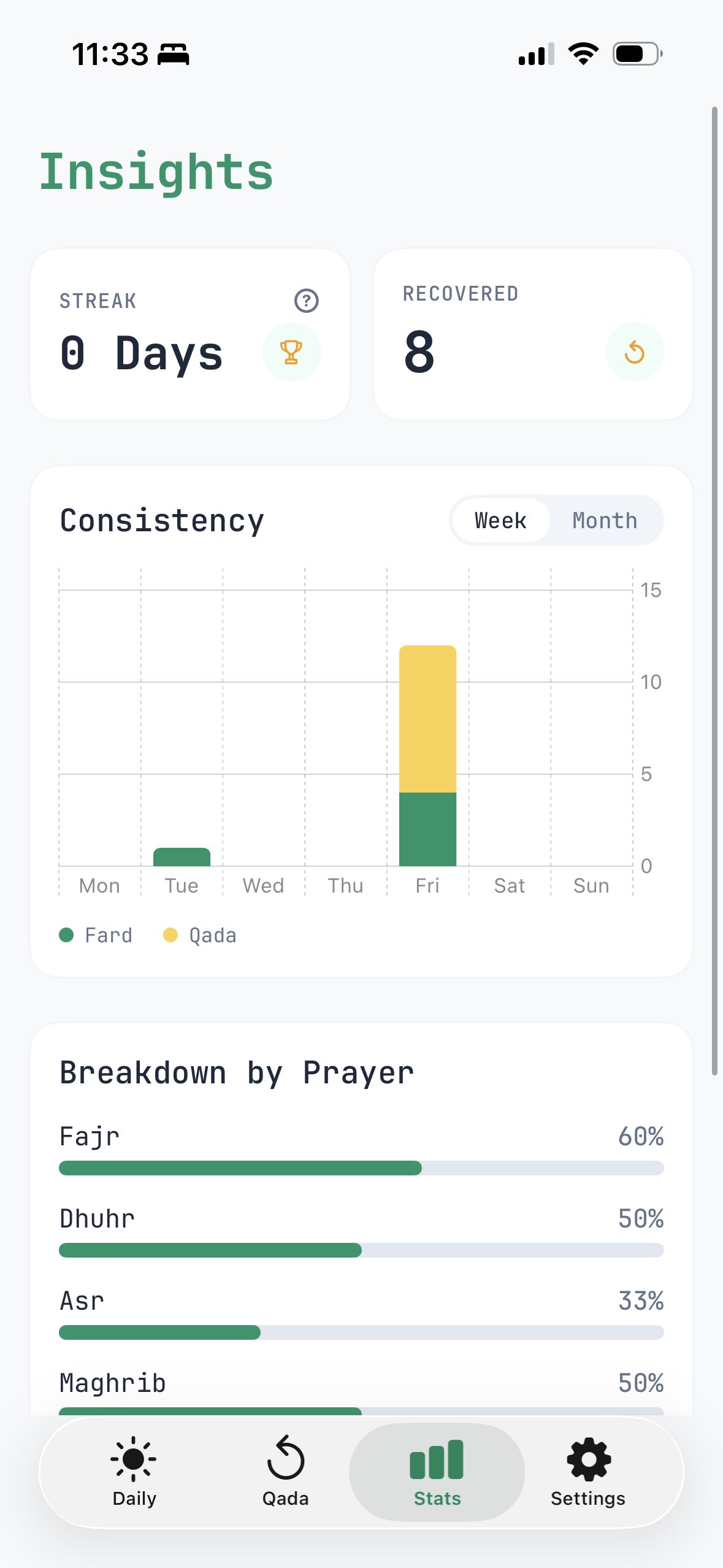Image resolution: width=723 pixels, height=1568 pixels.
Task: Switch consistency chart to Month view
Action: point(604,520)
